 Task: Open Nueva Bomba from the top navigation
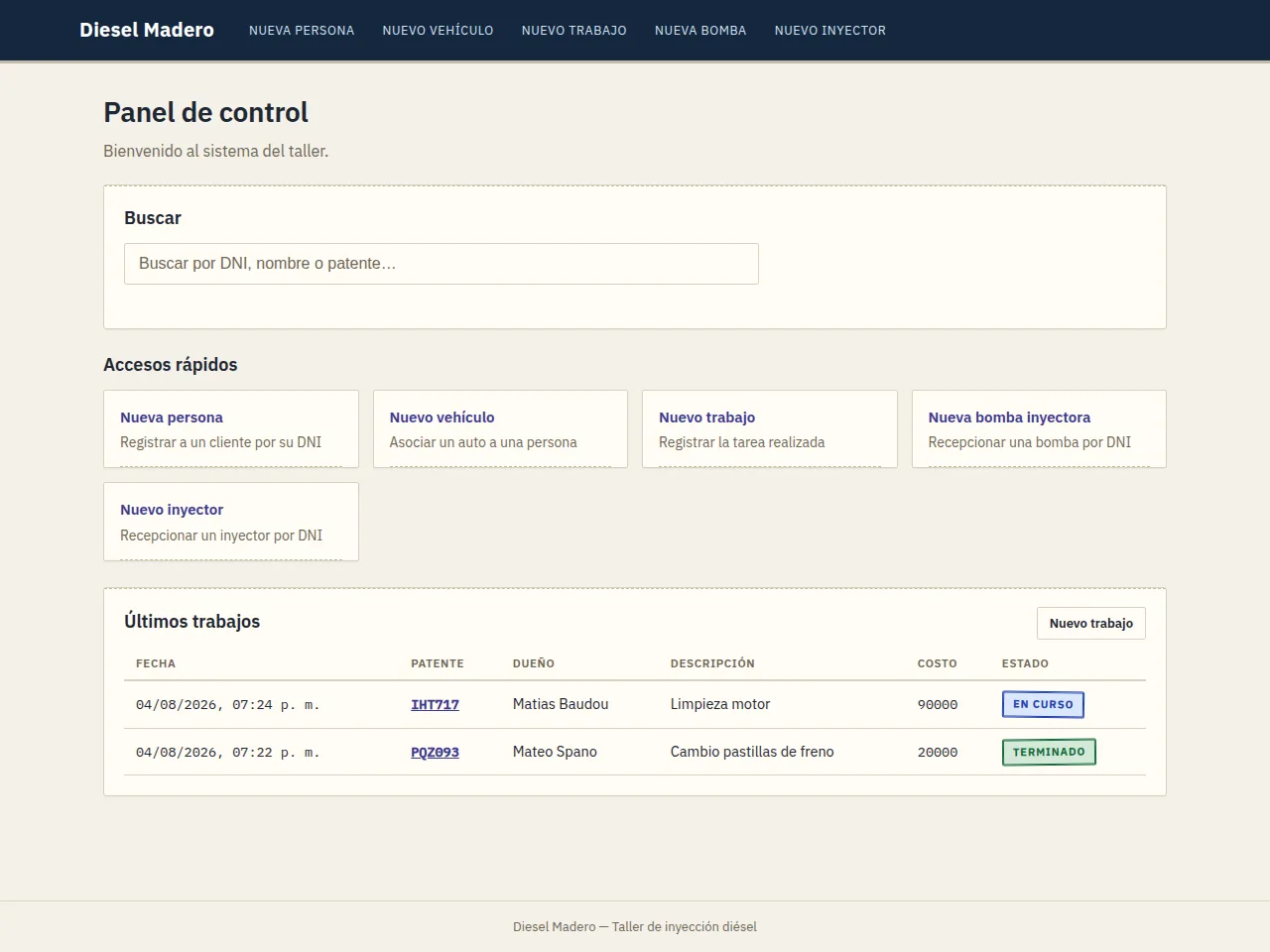[x=700, y=31]
